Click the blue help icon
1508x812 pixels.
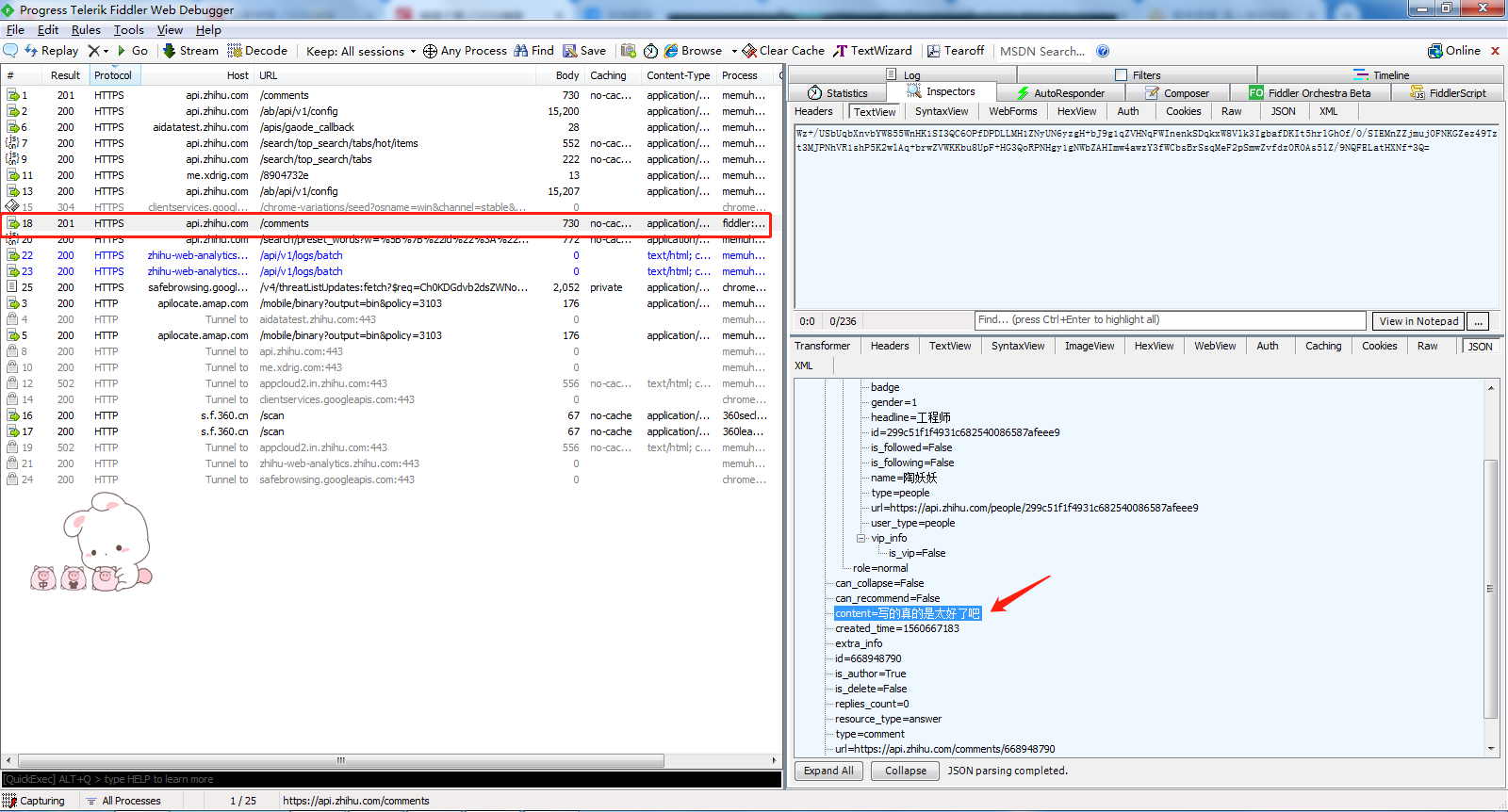pos(1103,51)
